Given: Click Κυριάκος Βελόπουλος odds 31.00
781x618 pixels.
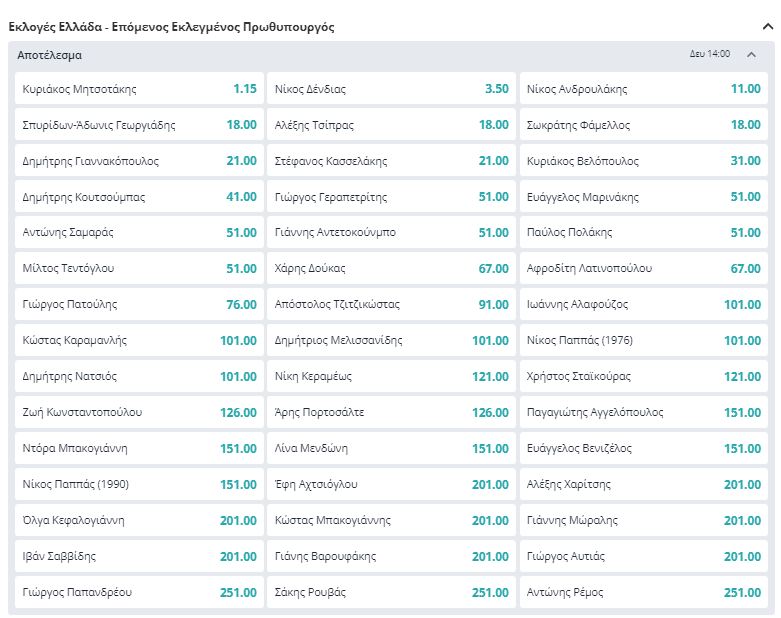Looking at the screenshot, I should coord(643,161).
